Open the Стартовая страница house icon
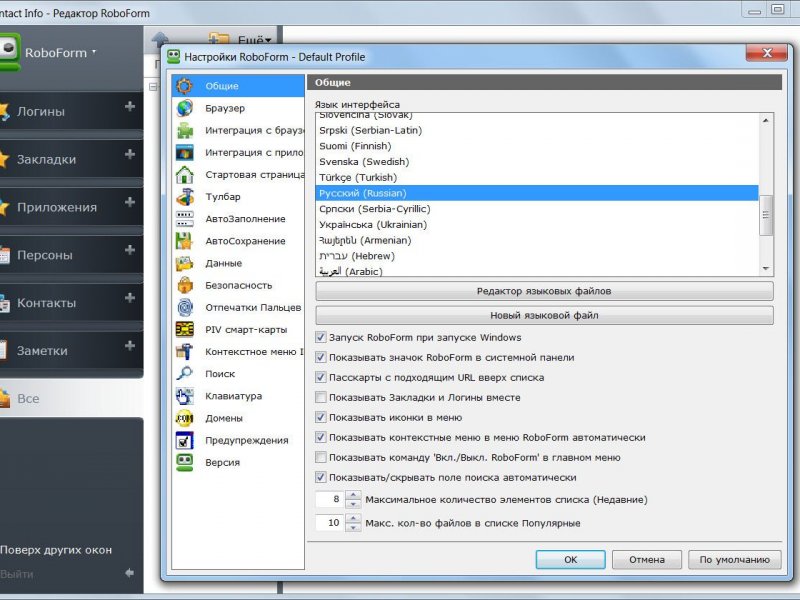This screenshot has height=600, width=800. click(x=185, y=174)
